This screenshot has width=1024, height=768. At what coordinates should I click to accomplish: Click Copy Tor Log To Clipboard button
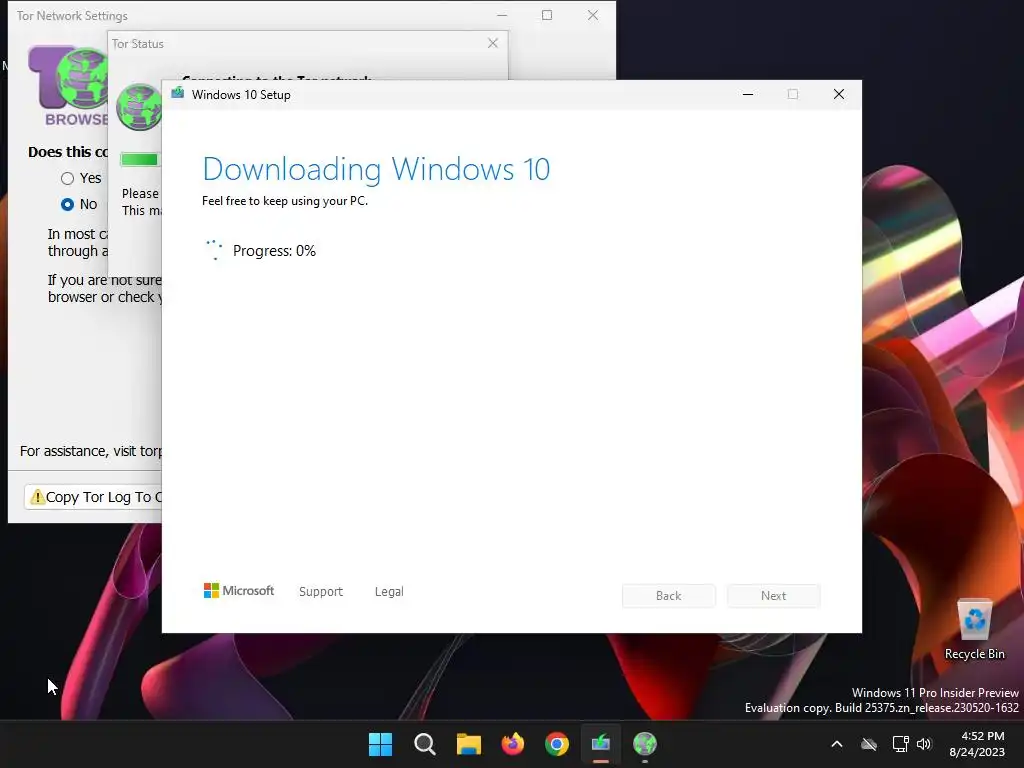(x=93, y=497)
